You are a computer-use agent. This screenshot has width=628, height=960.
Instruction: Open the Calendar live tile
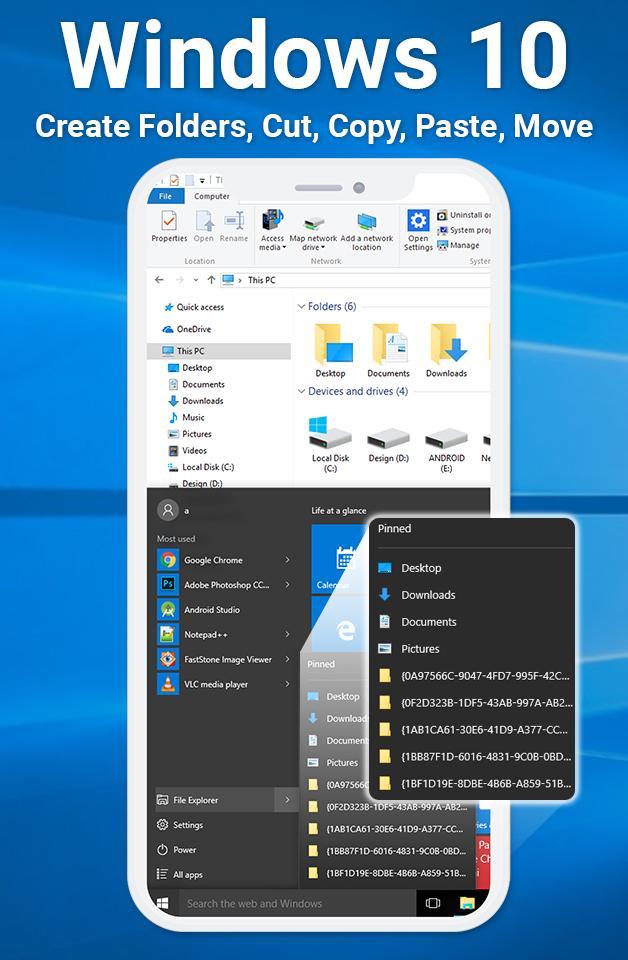tap(340, 559)
